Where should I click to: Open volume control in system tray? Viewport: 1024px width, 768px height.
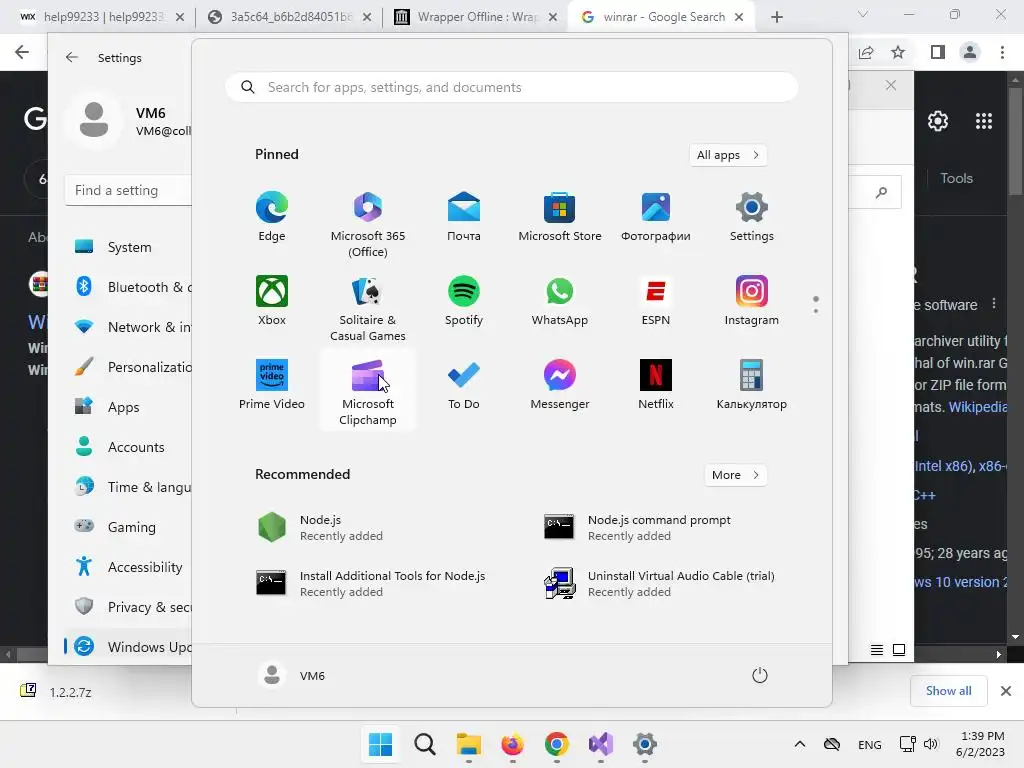tap(931, 744)
